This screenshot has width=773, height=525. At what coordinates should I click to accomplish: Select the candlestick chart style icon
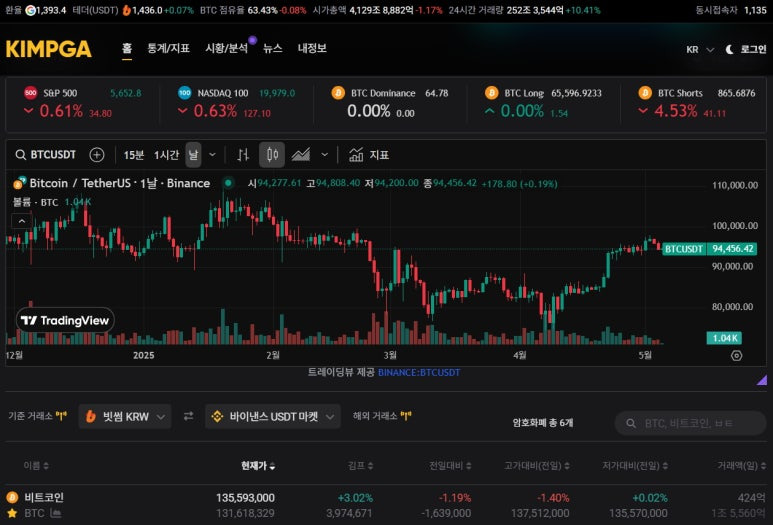click(x=272, y=155)
